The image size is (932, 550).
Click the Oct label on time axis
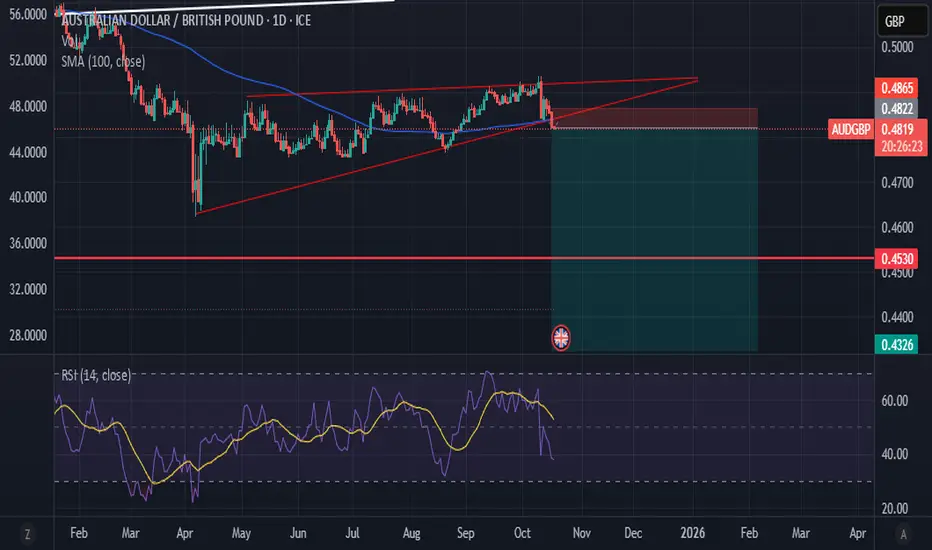click(522, 533)
